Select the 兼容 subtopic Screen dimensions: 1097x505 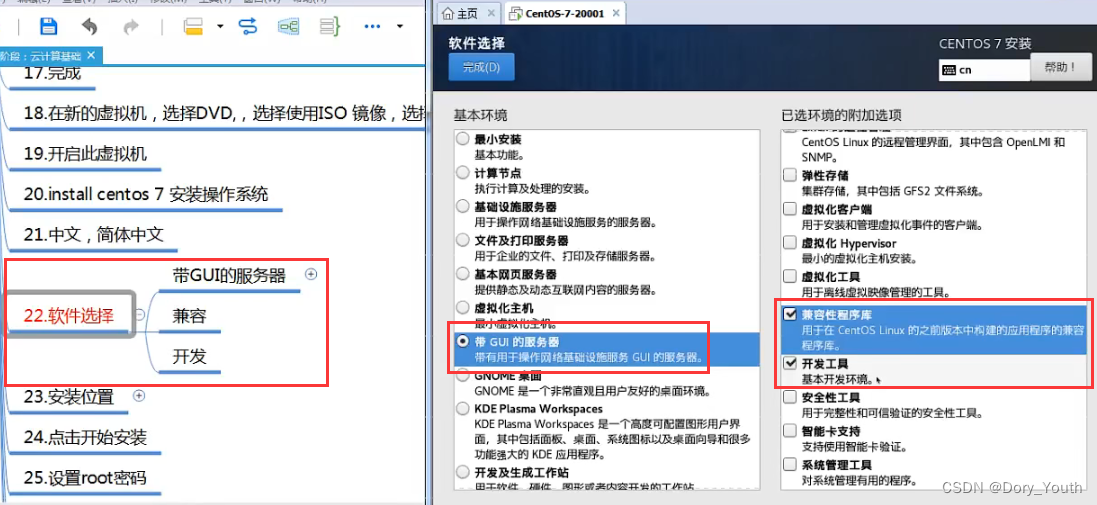(190, 316)
